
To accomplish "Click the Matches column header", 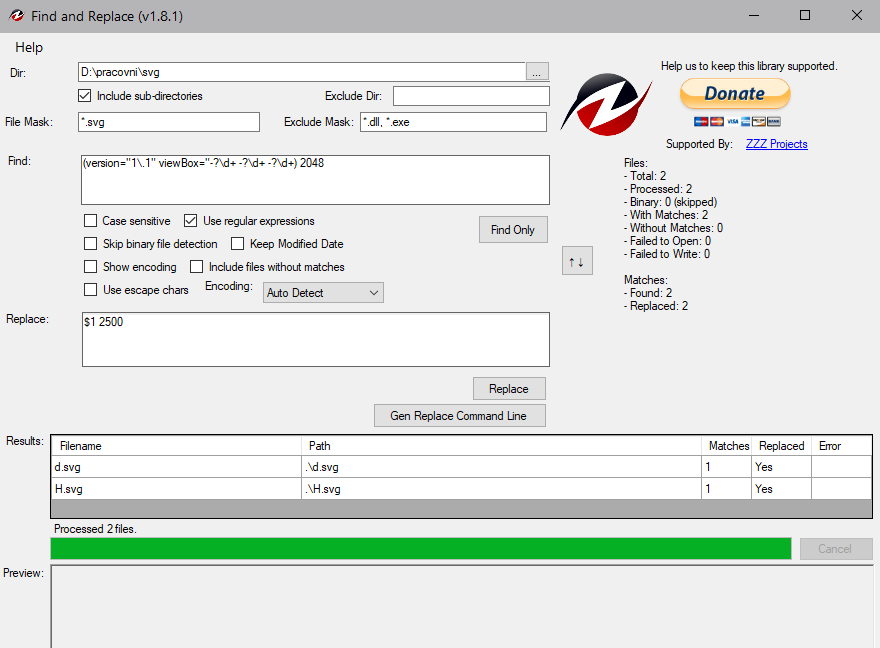I will (728, 446).
